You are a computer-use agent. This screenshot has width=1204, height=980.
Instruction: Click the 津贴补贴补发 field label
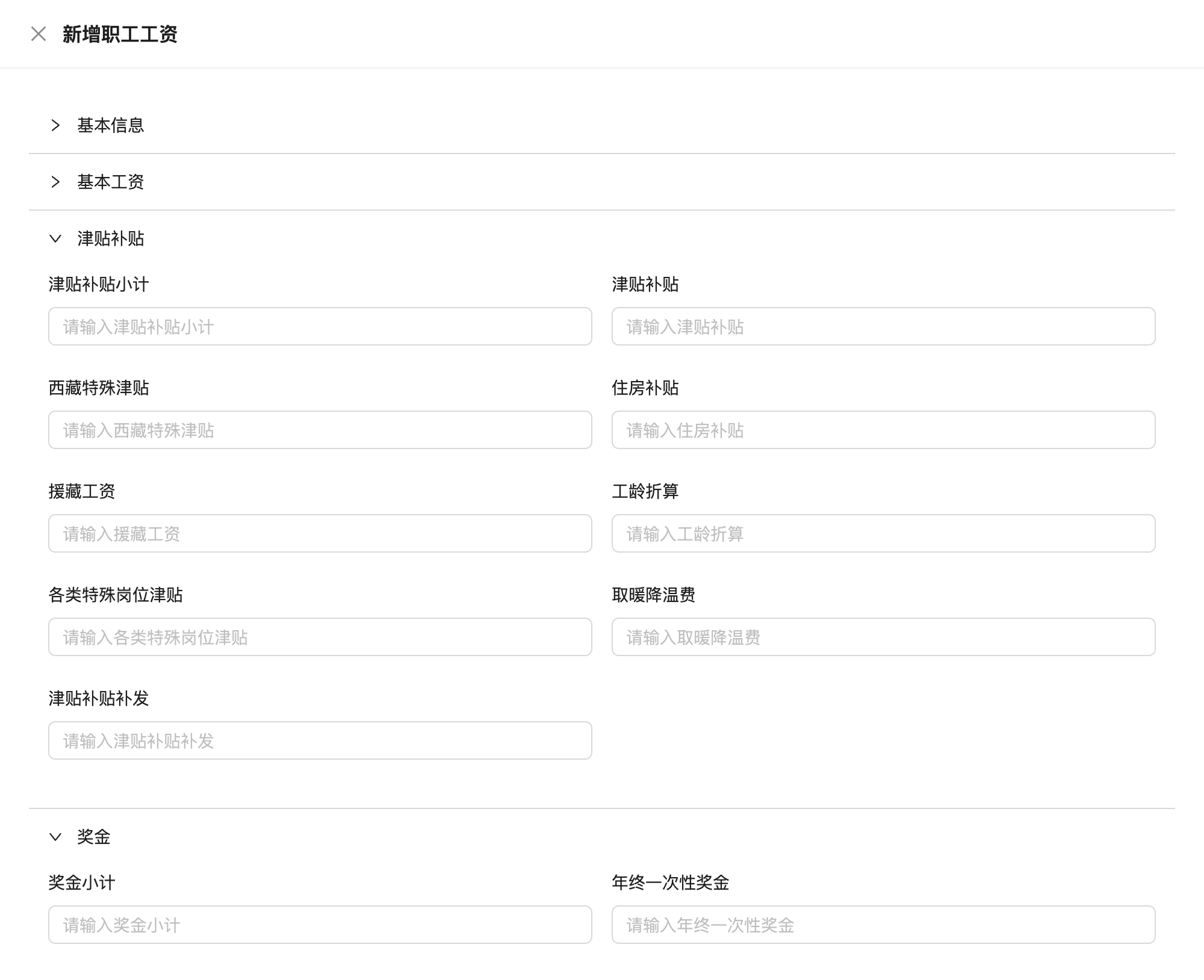click(x=99, y=698)
